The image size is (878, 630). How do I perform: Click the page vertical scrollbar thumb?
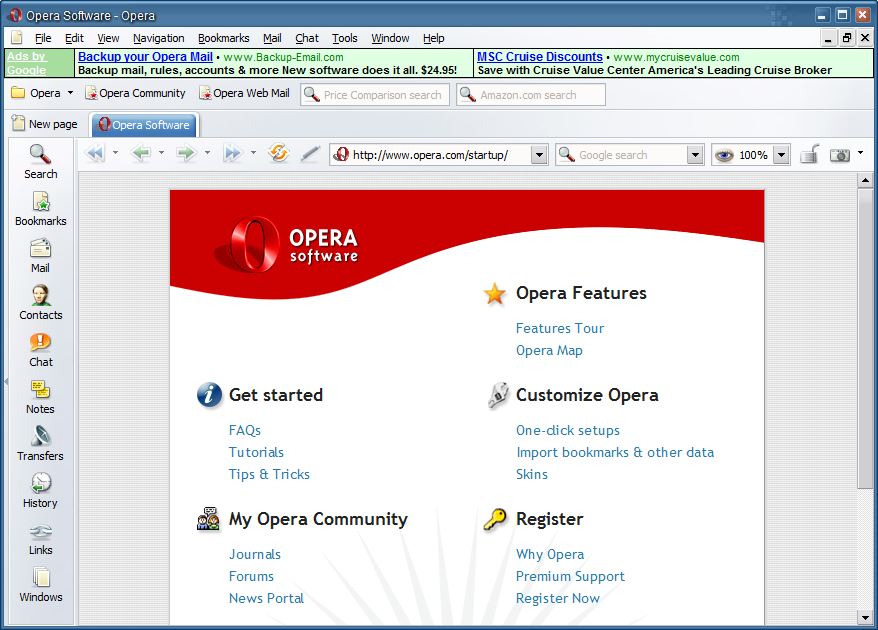click(865, 338)
